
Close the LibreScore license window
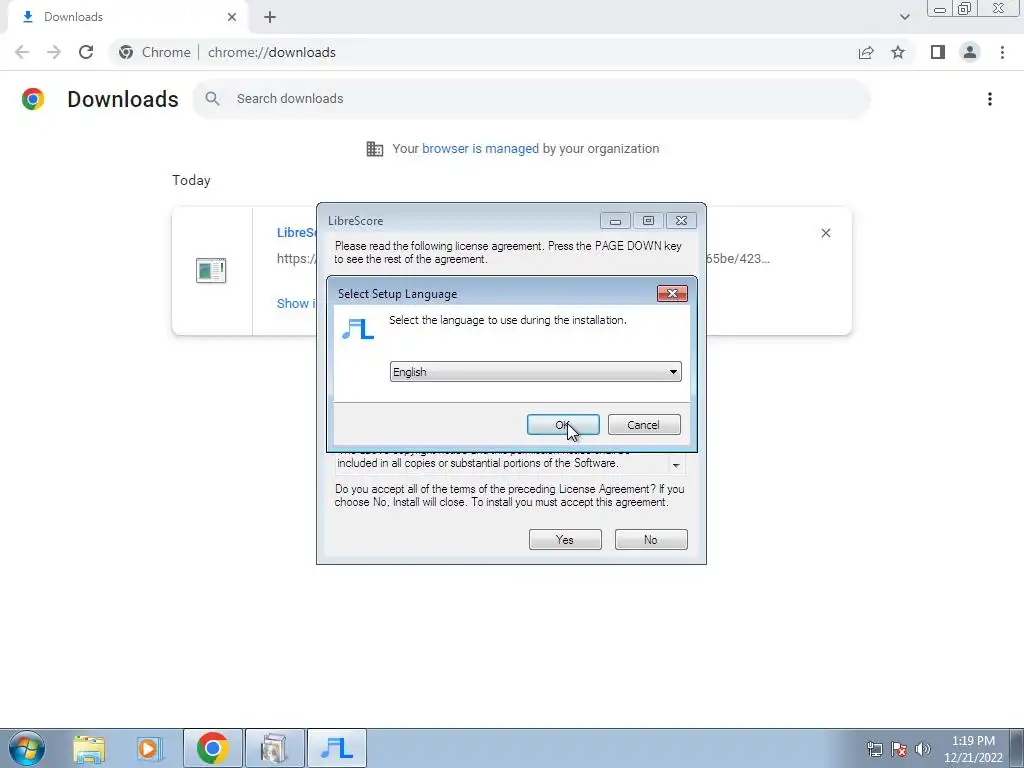681,221
